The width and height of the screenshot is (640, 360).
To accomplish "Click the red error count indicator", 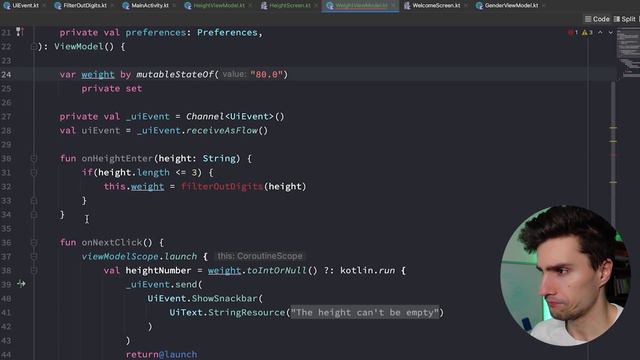I will [x=573, y=32].
